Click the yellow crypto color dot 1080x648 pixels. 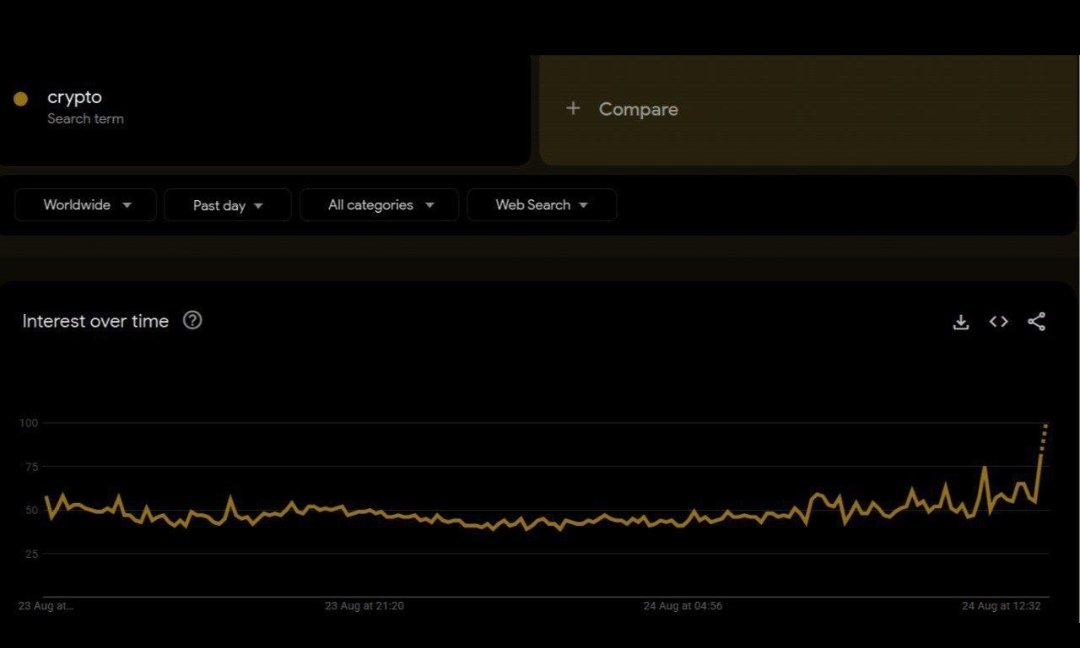21,99
